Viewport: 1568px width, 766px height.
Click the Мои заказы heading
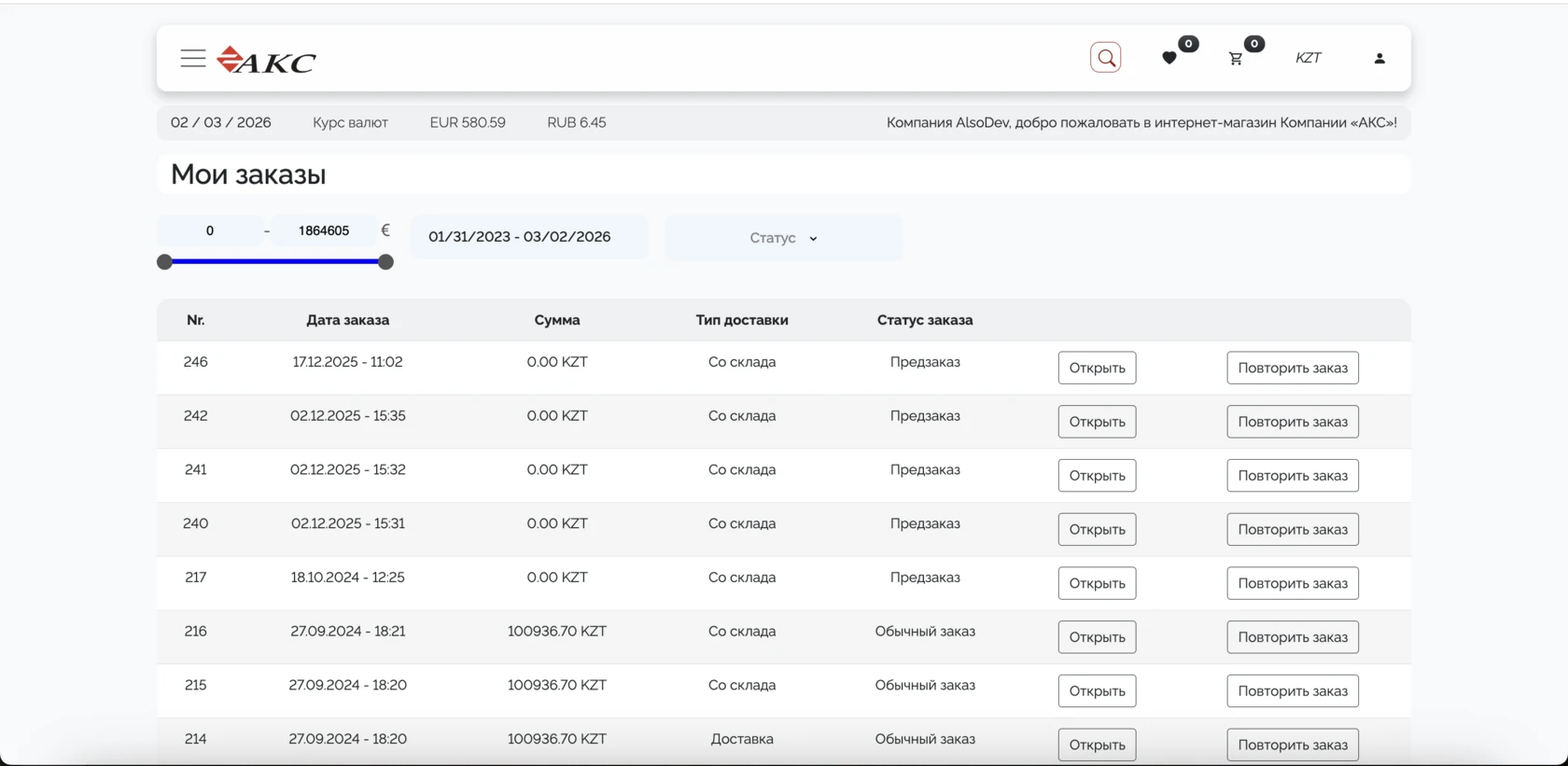248,174
